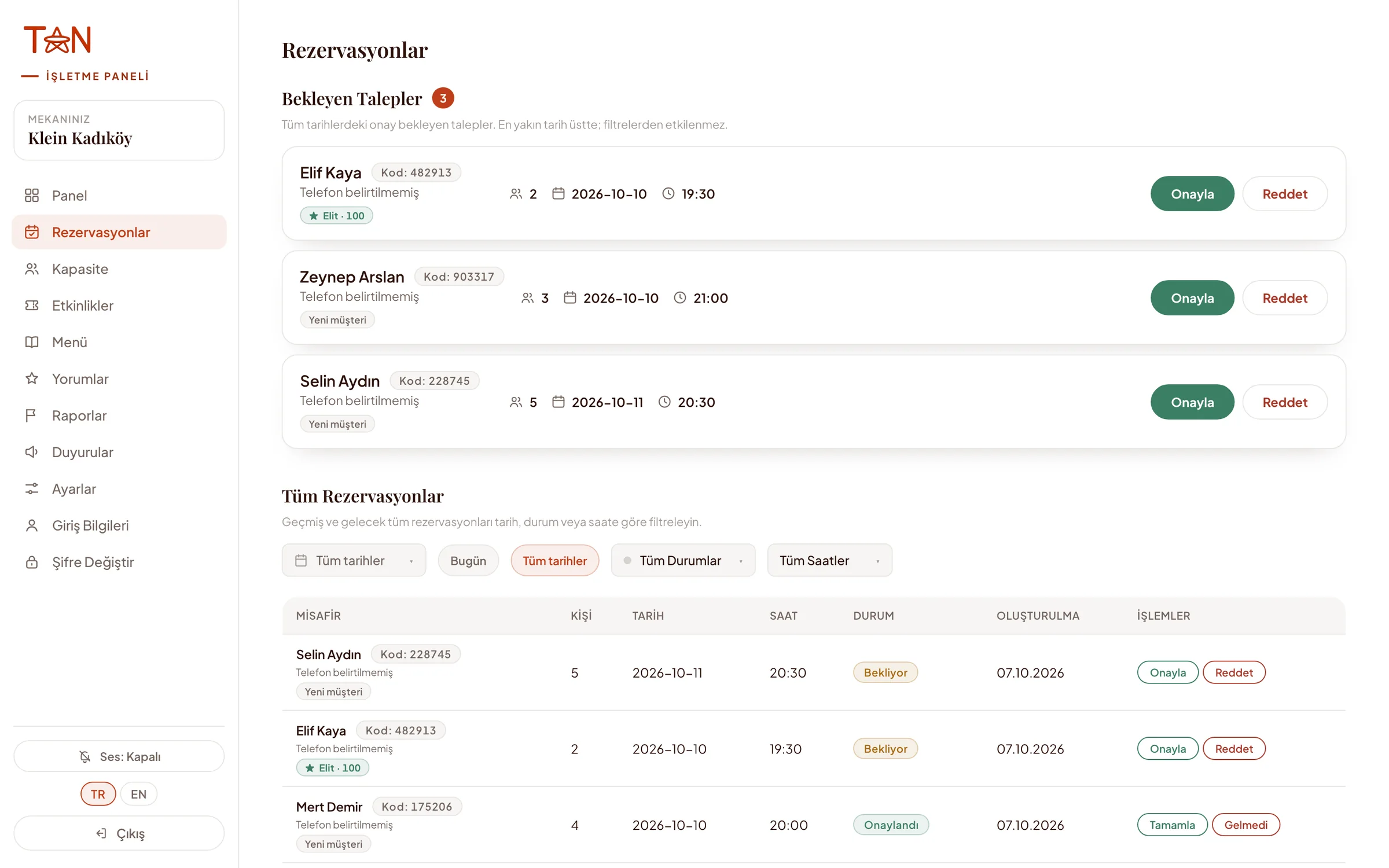The height and width of the screenshot is (868, 1389).
Task: Click the Kod: 903317 label
Action: pyautogui.click(x=459, y=277)
